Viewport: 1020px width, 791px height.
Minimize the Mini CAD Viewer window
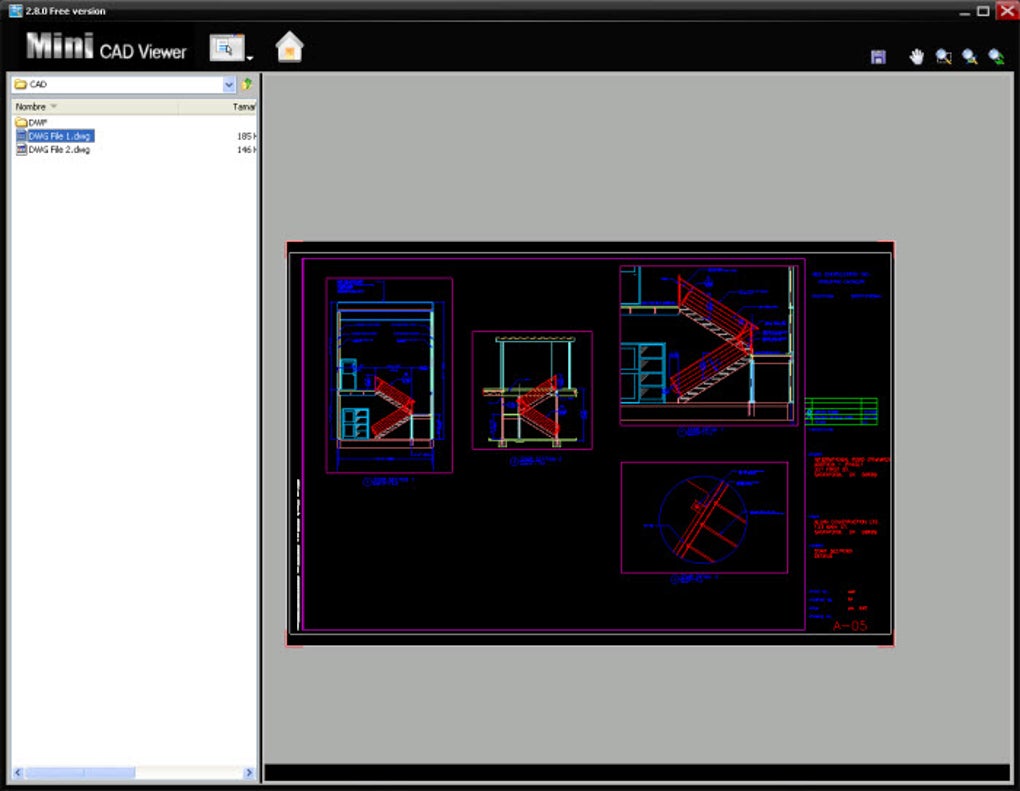point(965,12)
